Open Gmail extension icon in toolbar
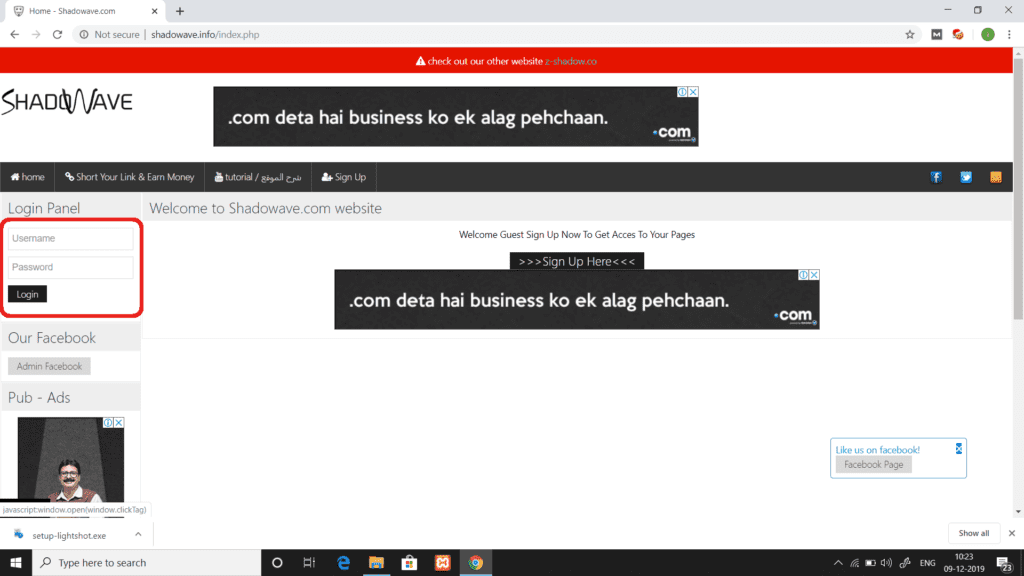This screenshot has height=576, width=1024. (x=936, y=35)
